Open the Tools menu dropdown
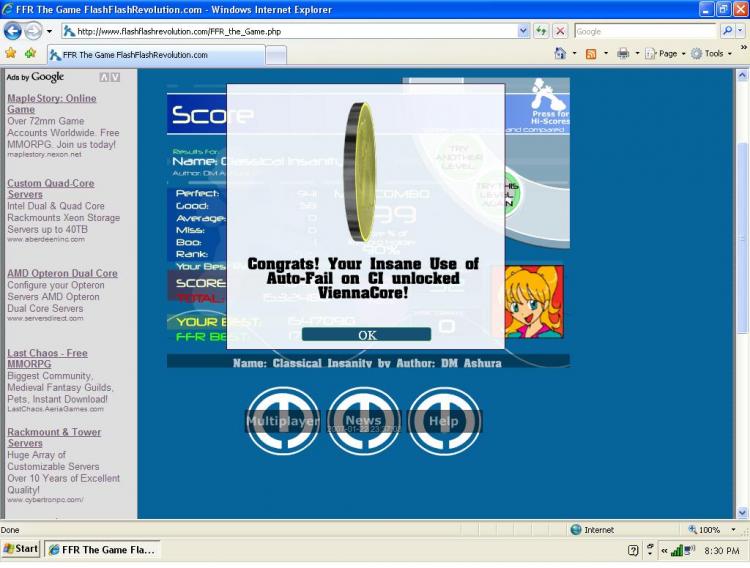The height and width of the screenshot is (568, 750). [x=711, y=54]
